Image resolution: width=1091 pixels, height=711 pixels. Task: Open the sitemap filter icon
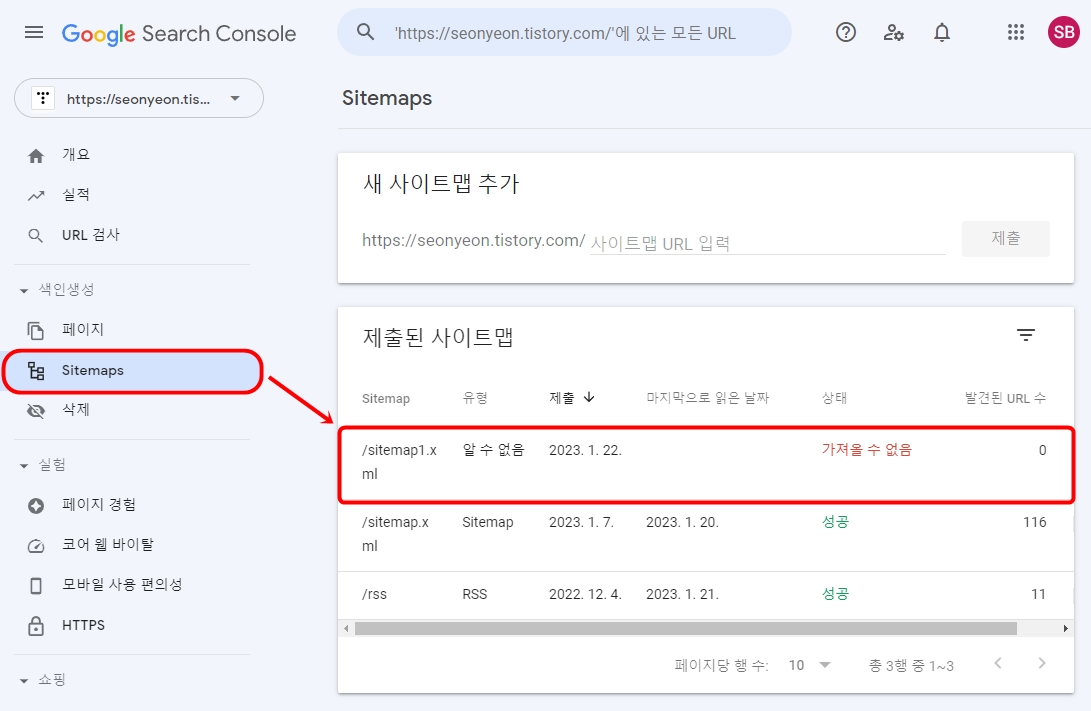pyautogui.click(x=1025, y=335)
